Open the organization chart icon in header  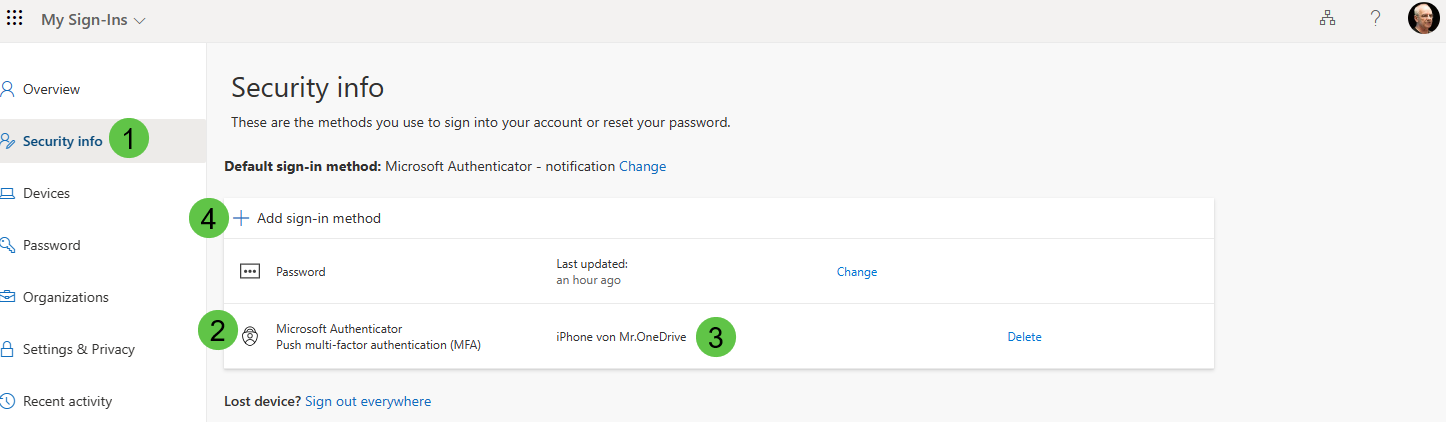click(x=1328, y=19)
